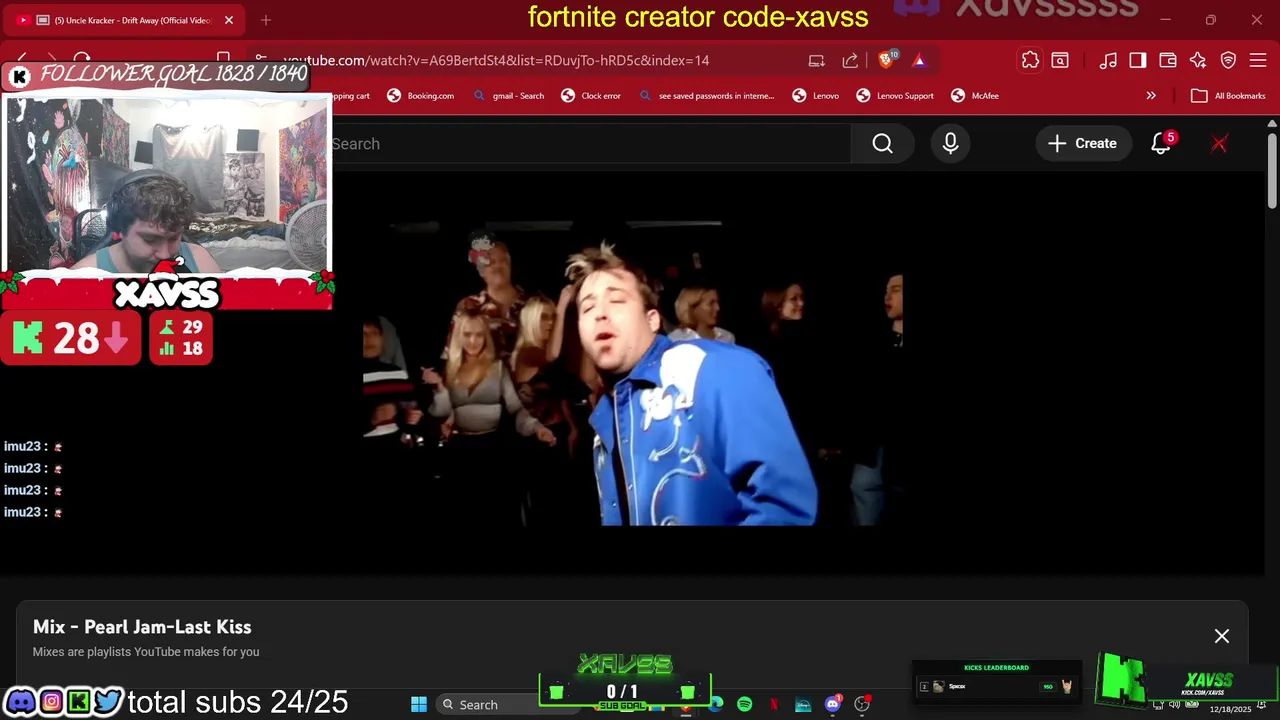Click the Mix - Pearl Jam-Last Kiss title
The image size is (1280, 720).
click(142, 627)
